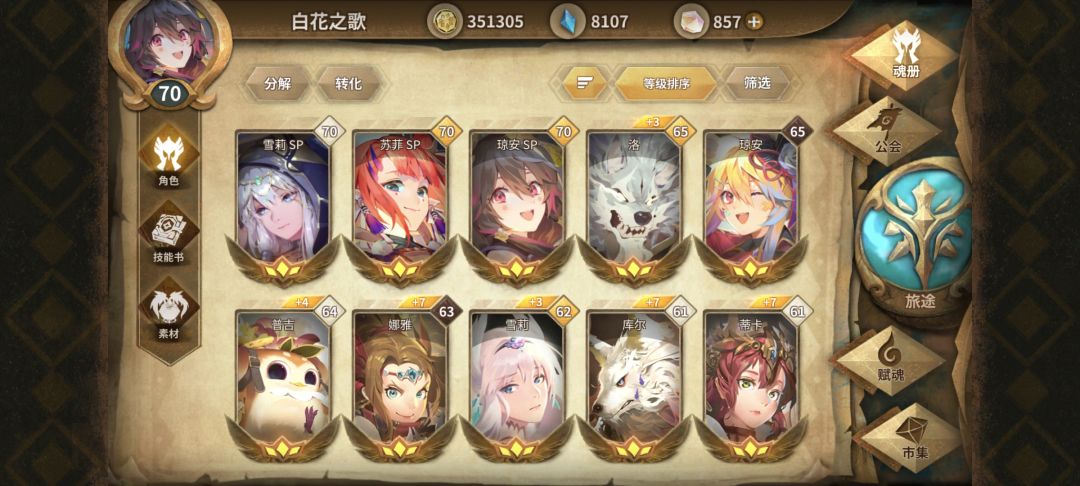Tap the 旅途 journey emblem
The width and height of the screenshot is (1080, 486).
pyautogui.click(x=921, y=240)
